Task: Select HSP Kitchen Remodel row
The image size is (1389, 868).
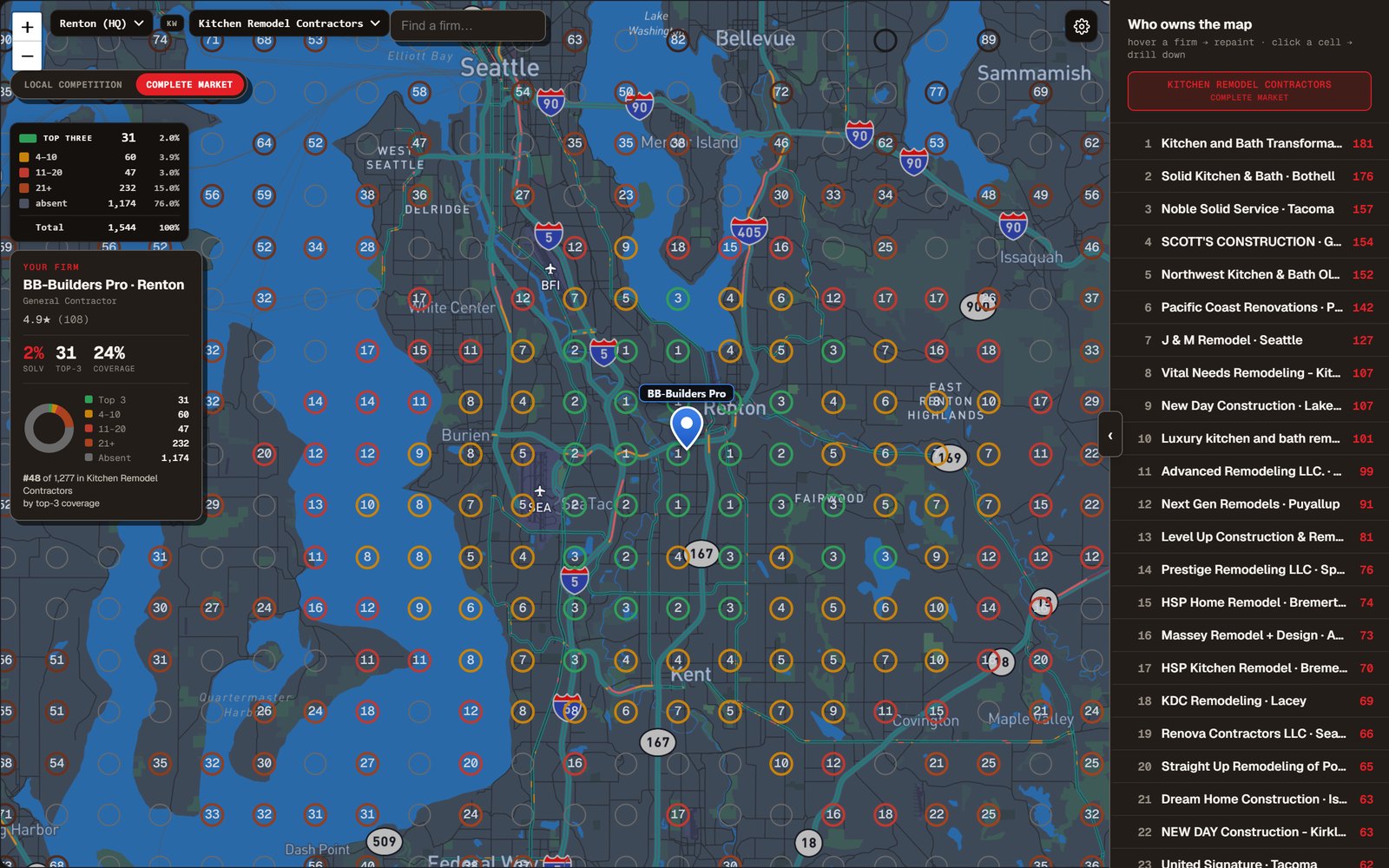Action: point(1250,668)
